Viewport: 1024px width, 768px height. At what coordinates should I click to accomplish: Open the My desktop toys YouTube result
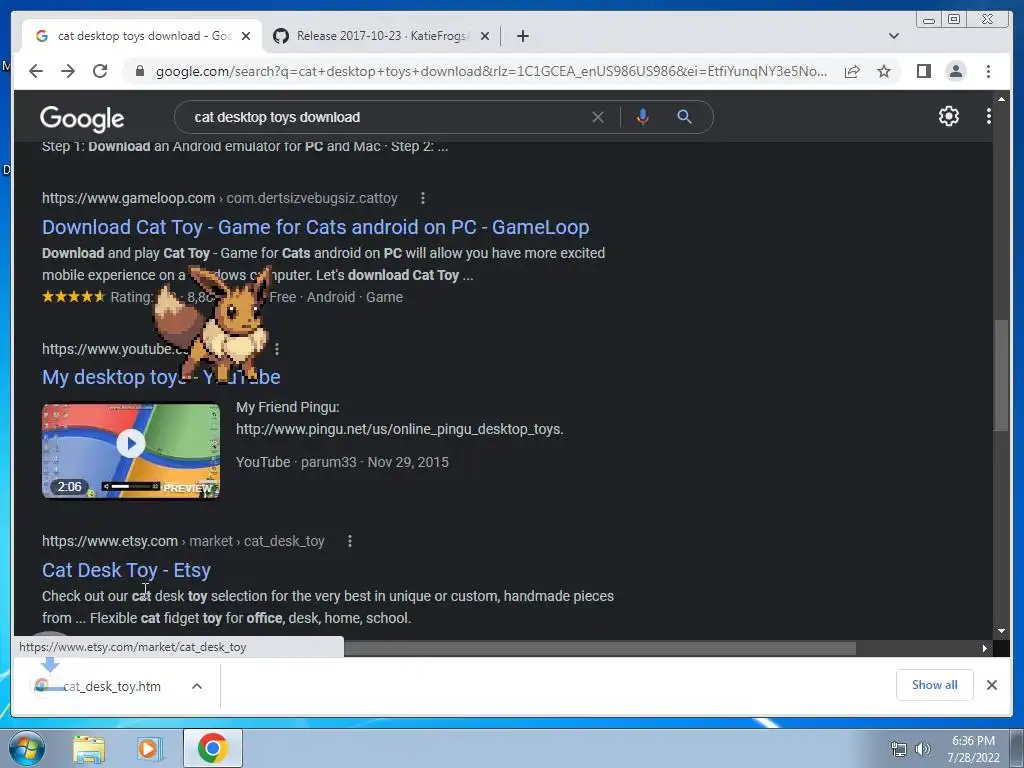[161, 377]
